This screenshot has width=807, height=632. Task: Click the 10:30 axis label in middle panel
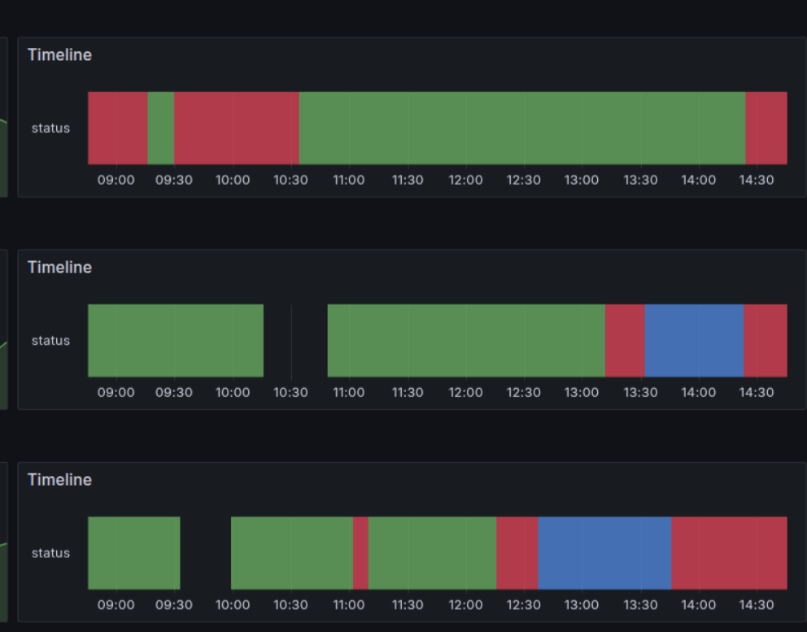[291, 393]
